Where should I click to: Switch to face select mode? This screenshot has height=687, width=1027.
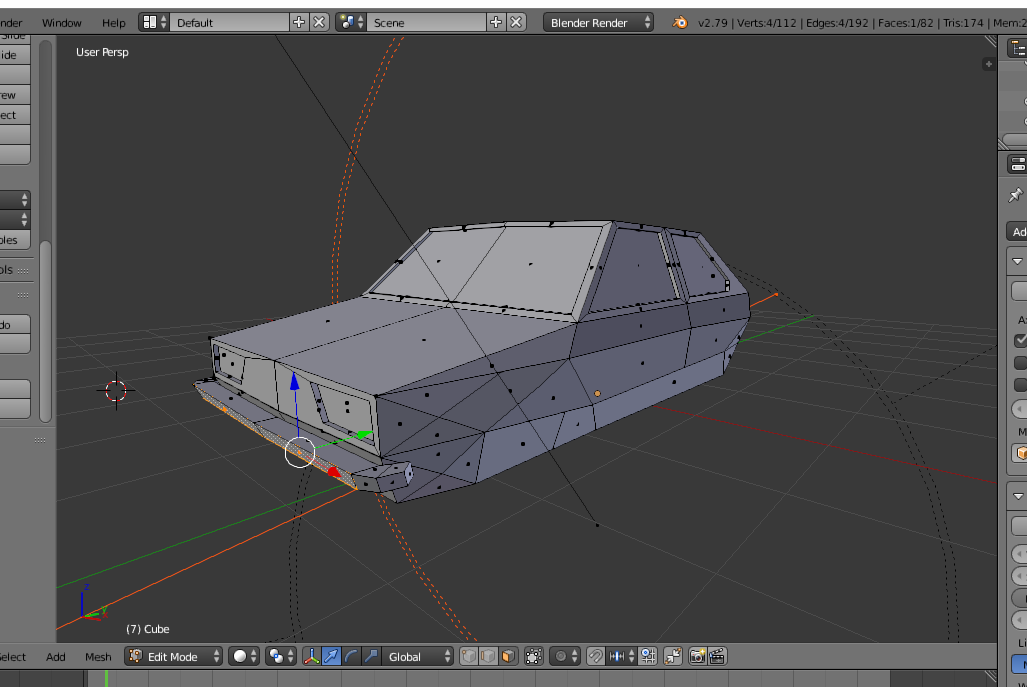(x=507, y=656)
